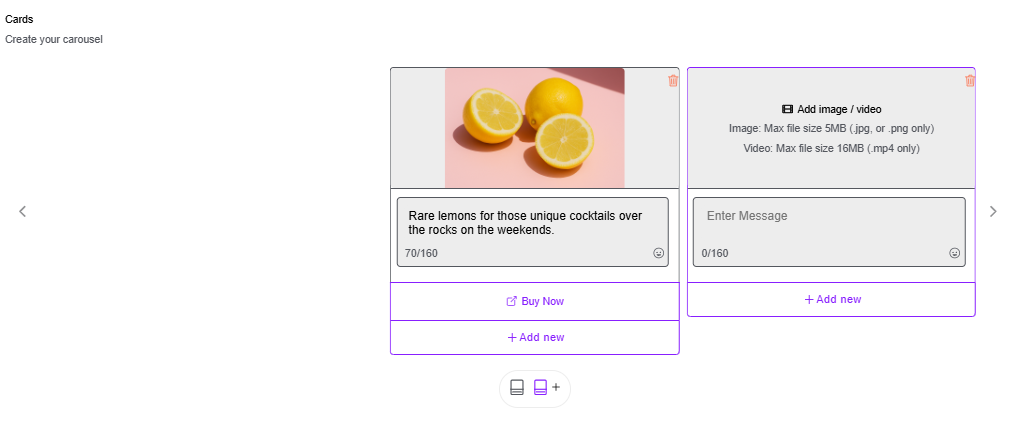Open the Buy Now button settings
Viewport: 1024px width, 422px height.
[x=535, y=301]
